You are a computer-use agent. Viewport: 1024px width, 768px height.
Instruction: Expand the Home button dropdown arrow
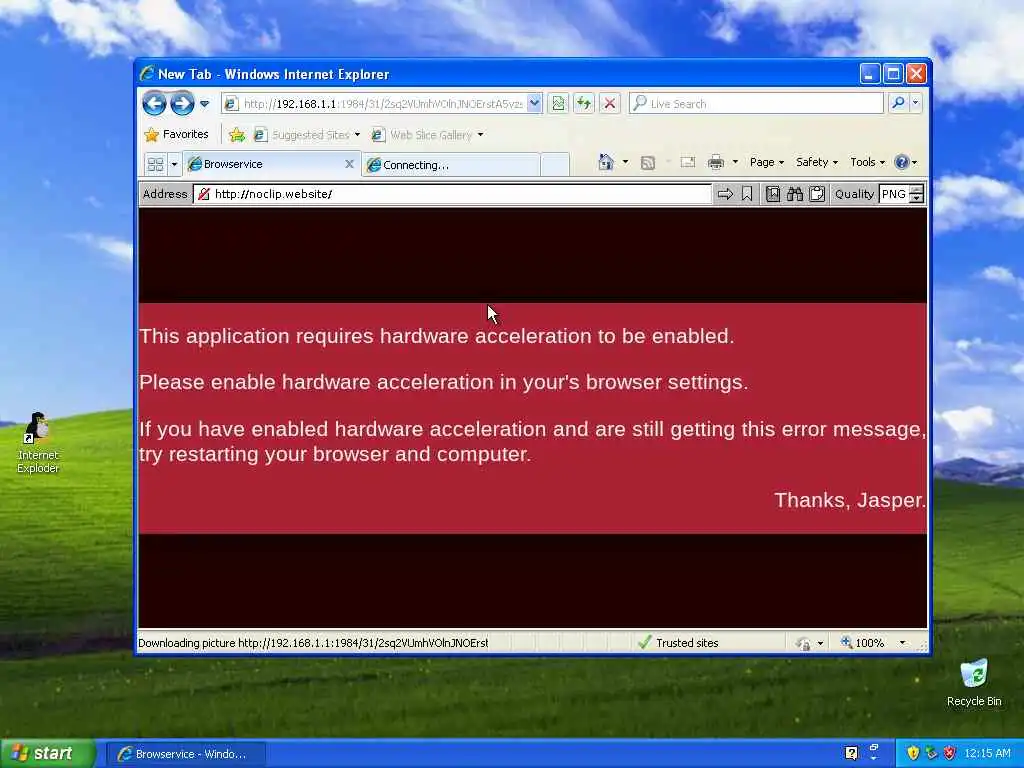(x=626, y=162)
